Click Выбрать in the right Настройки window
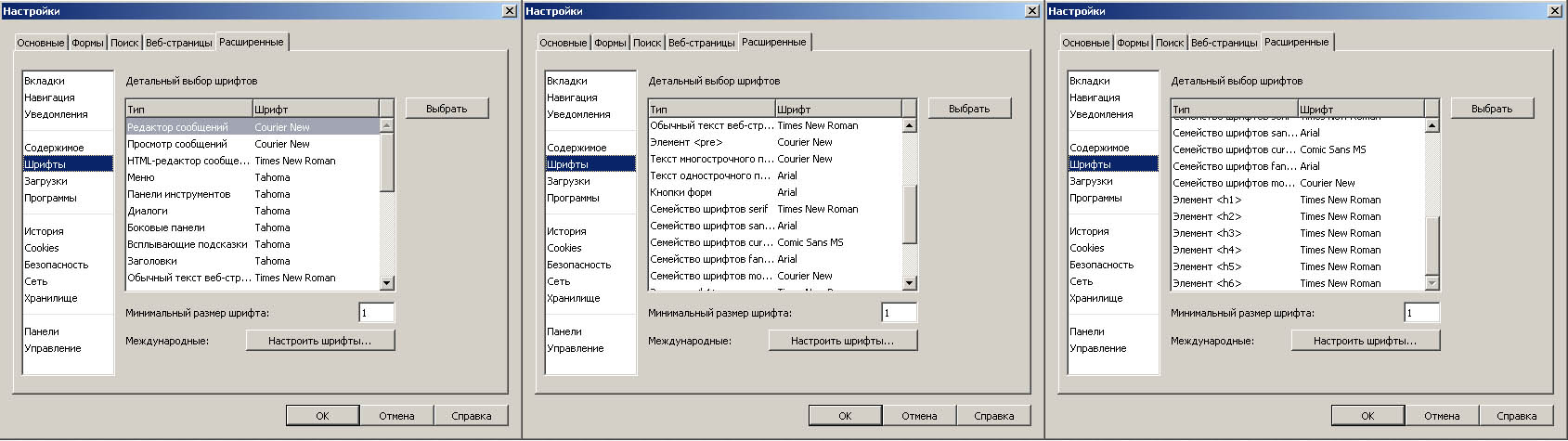 (x=1492, y=109)
